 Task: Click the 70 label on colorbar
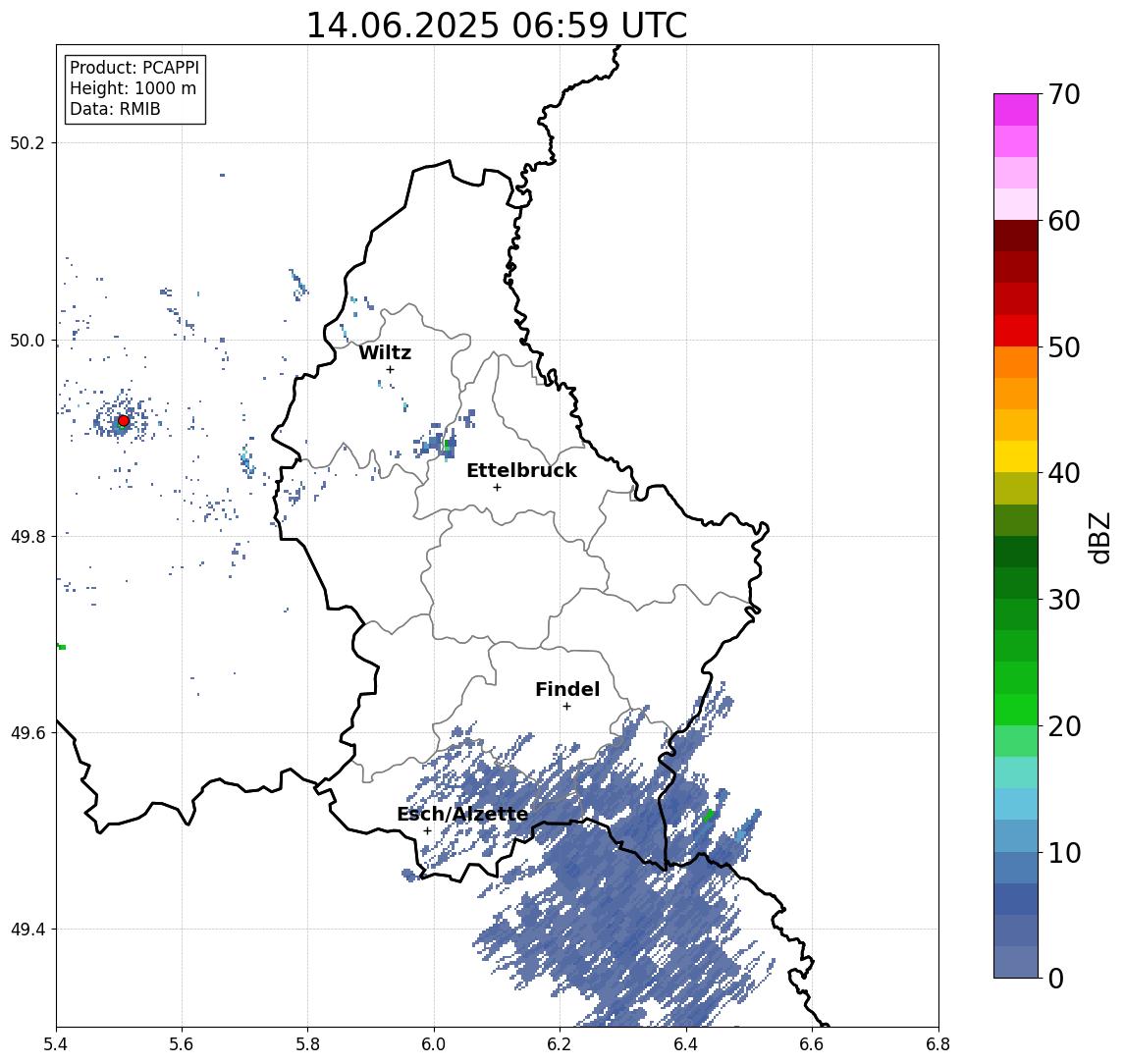click(x=1064, y=94)
